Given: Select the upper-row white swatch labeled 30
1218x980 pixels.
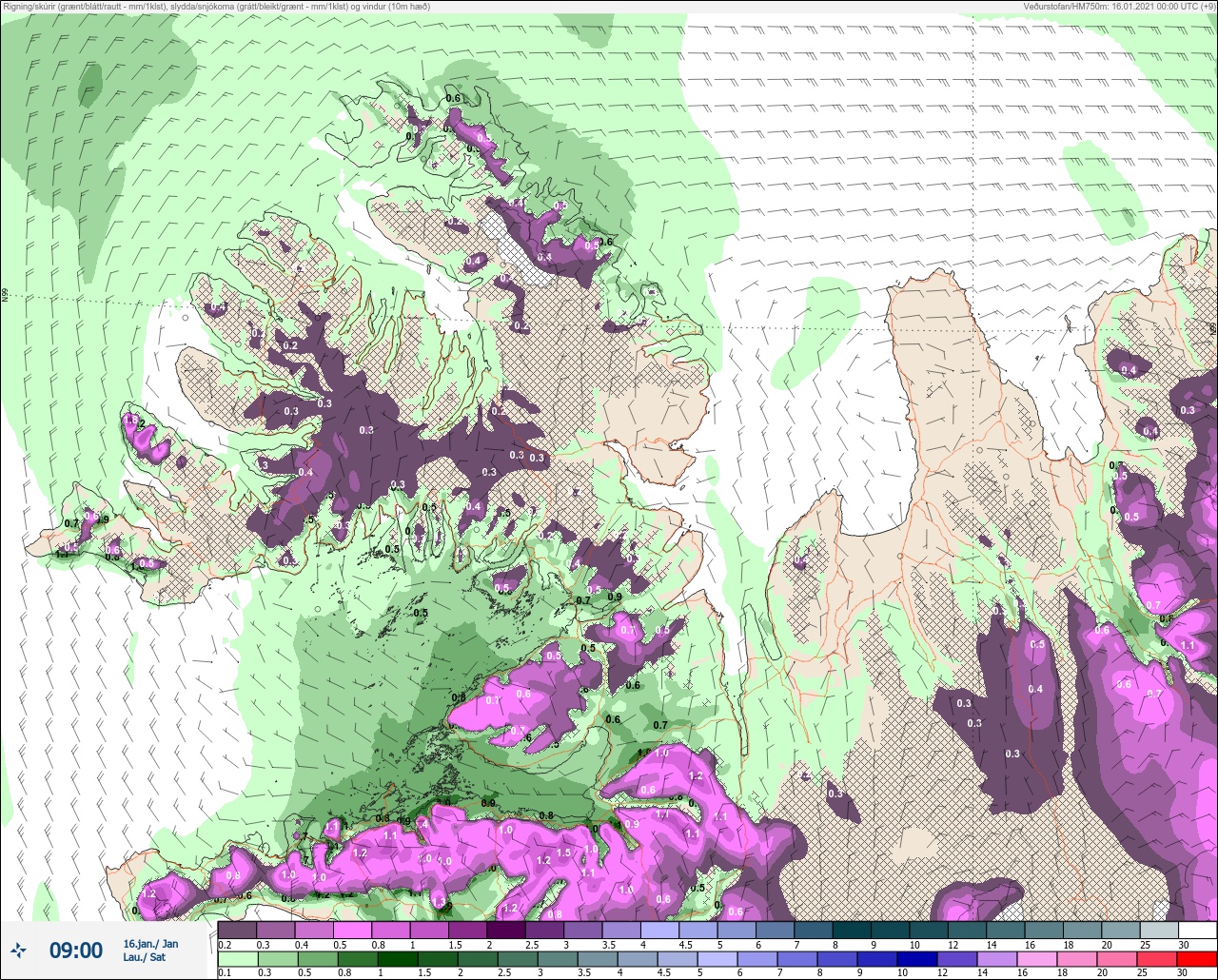Looking at the screenshot, I should 1198,930.
